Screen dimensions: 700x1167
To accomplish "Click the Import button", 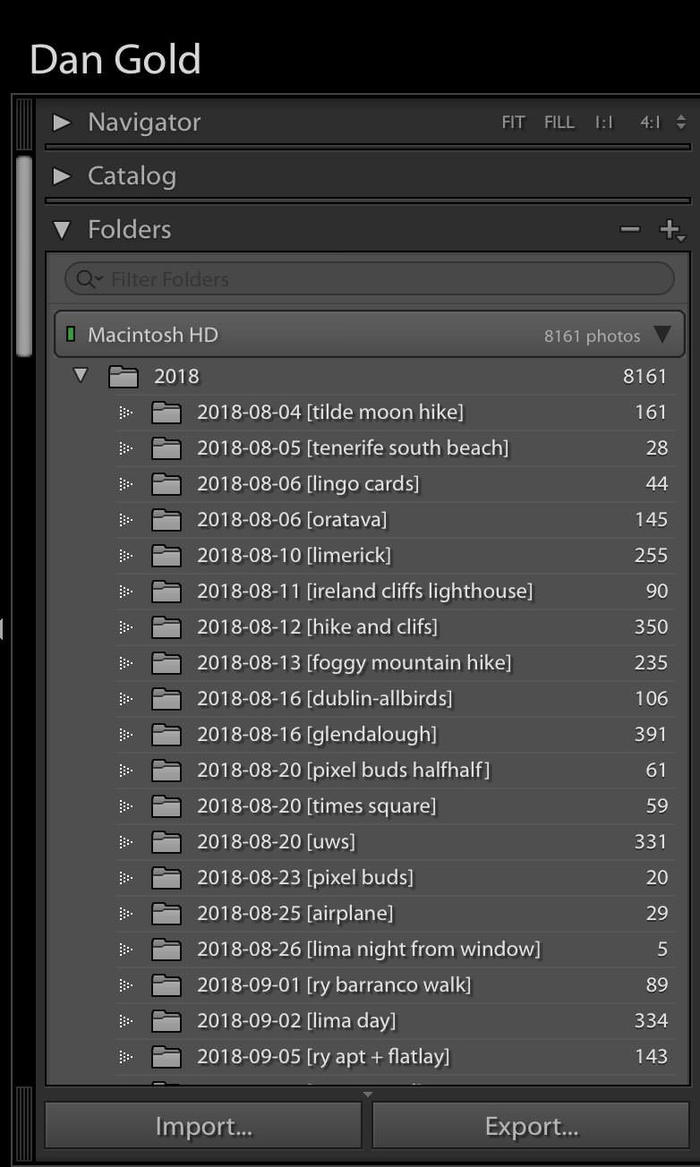I will click(203, 1127).
